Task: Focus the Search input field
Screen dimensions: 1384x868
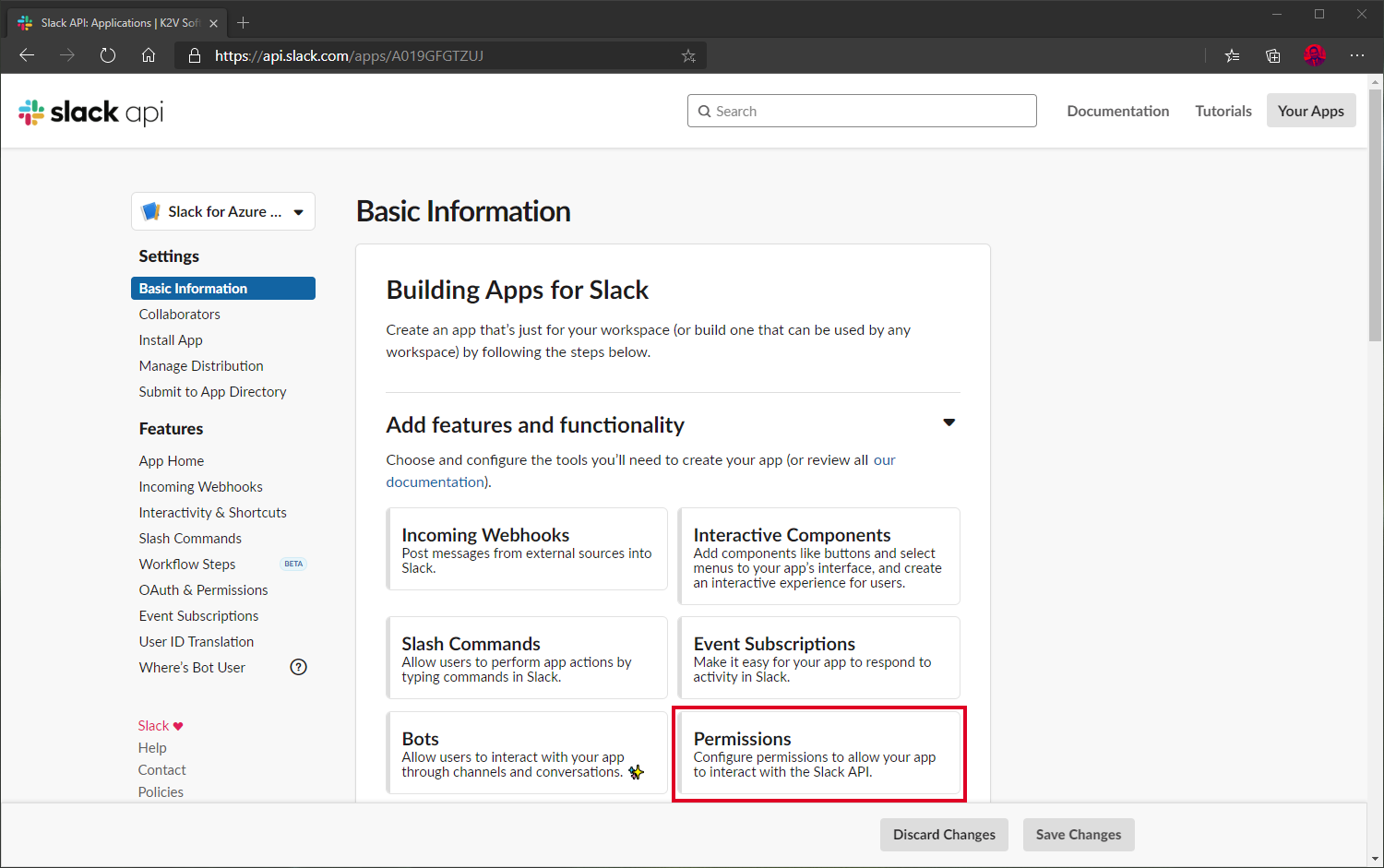Action: tap(862, 111)
